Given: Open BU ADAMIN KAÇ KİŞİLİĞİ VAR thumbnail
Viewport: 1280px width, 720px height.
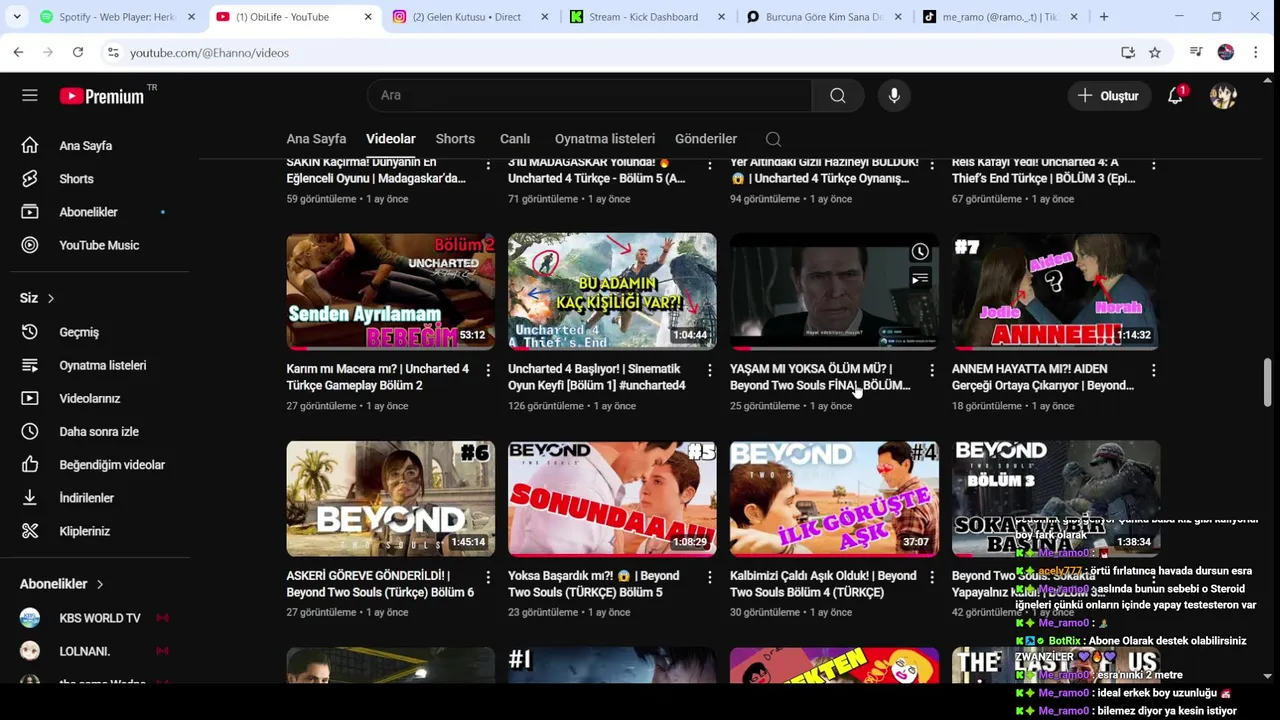Looking at the screenshot, I should click(612, 291).
